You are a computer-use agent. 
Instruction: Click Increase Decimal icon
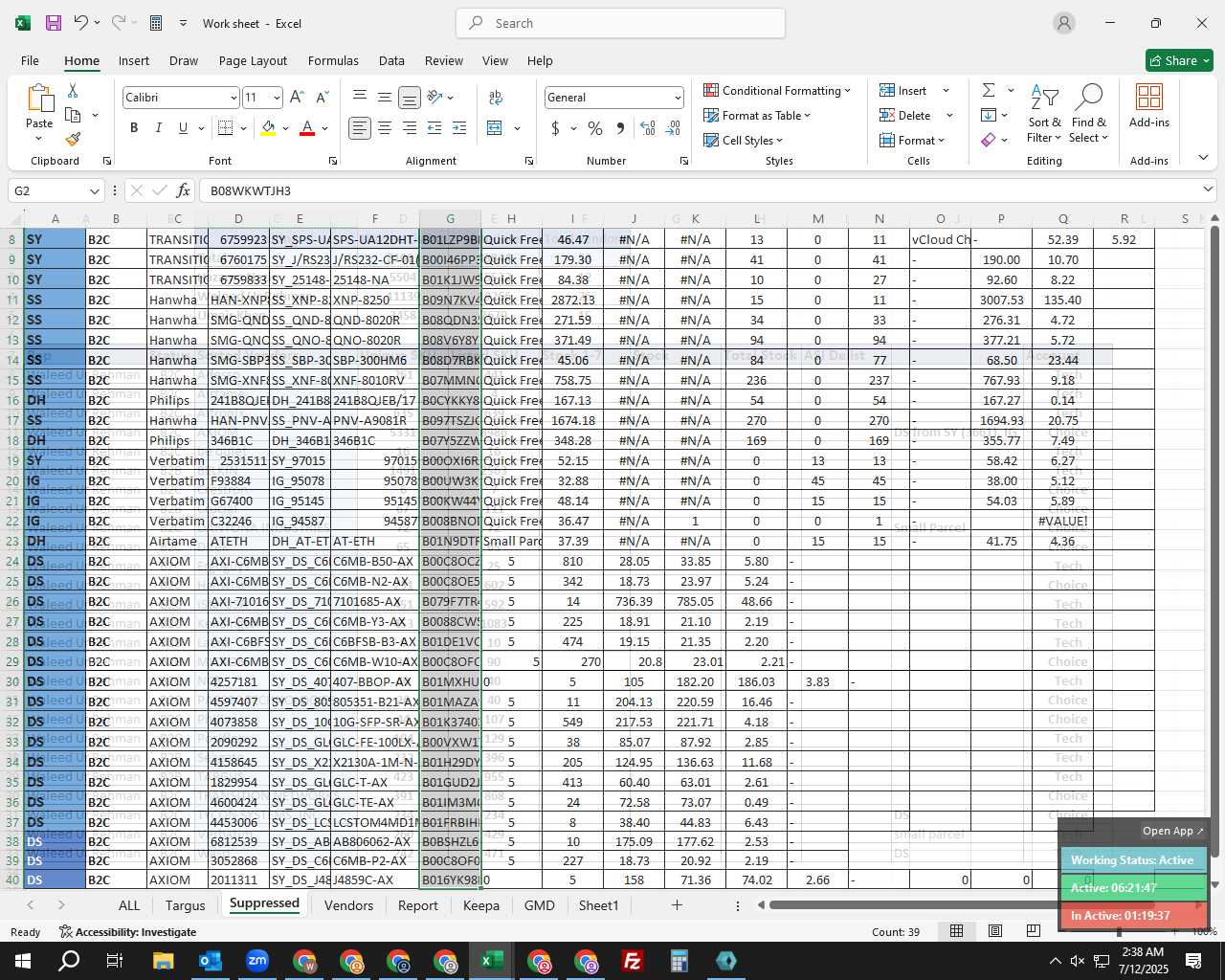(648, 128)
